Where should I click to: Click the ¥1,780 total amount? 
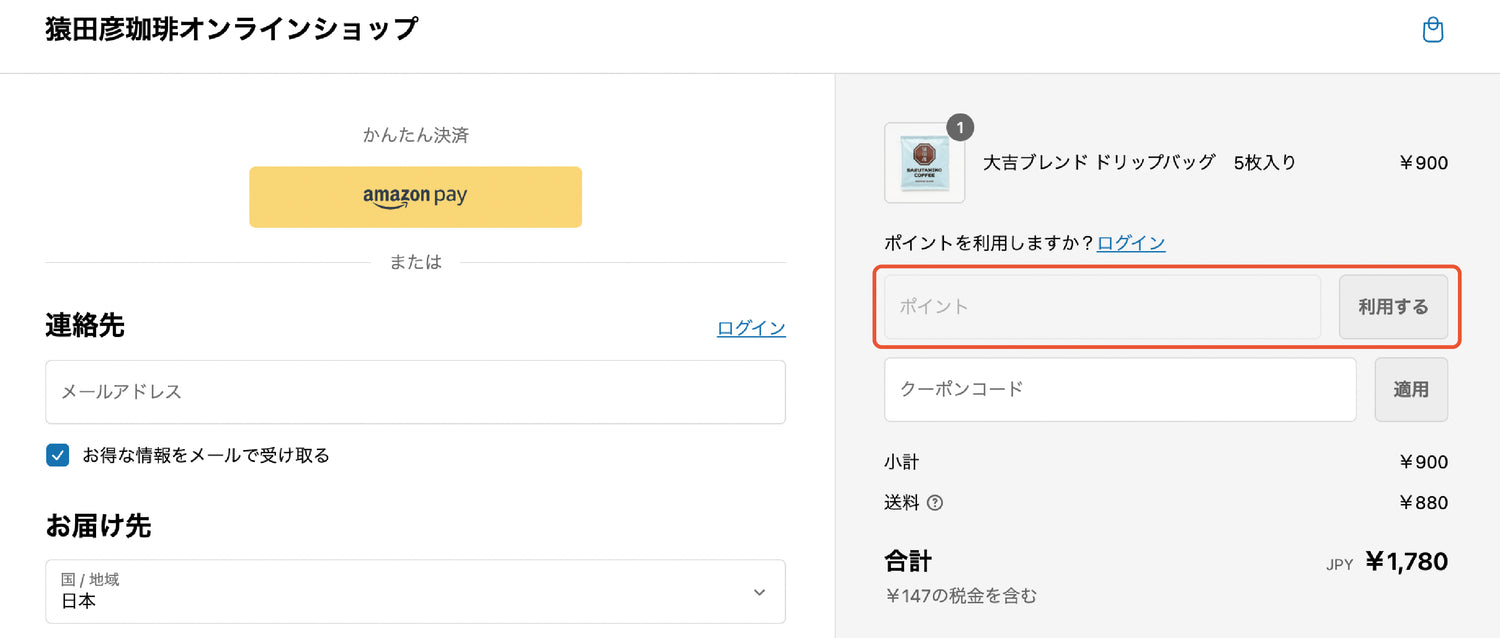point(1406,562)
